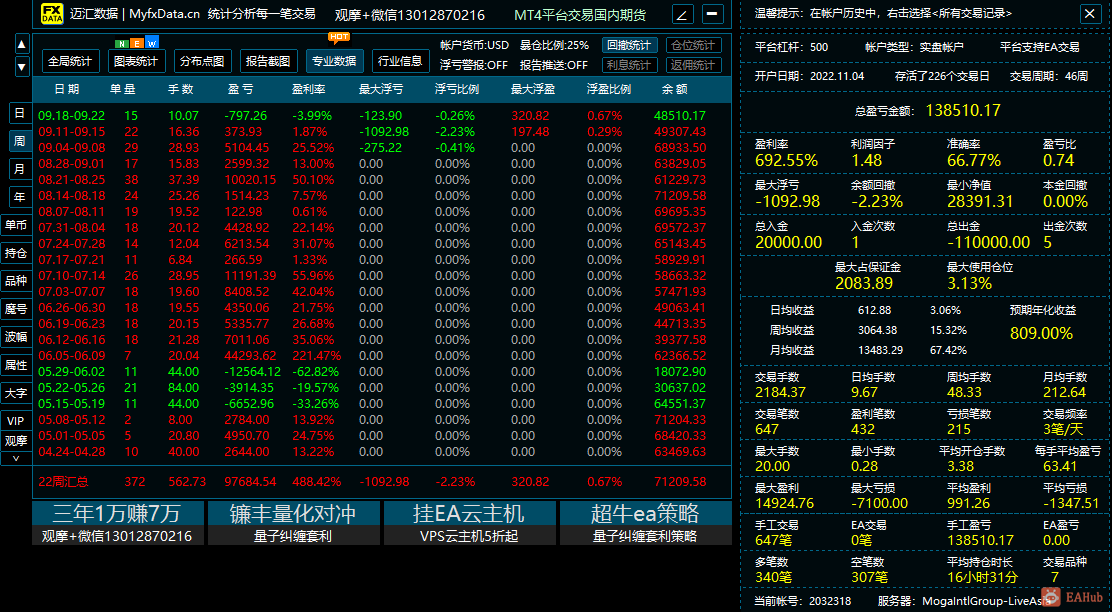This screenshot has height=612, width=1112.
Task: Select the 年 period sidebar button
Action: tap(19, 197)
